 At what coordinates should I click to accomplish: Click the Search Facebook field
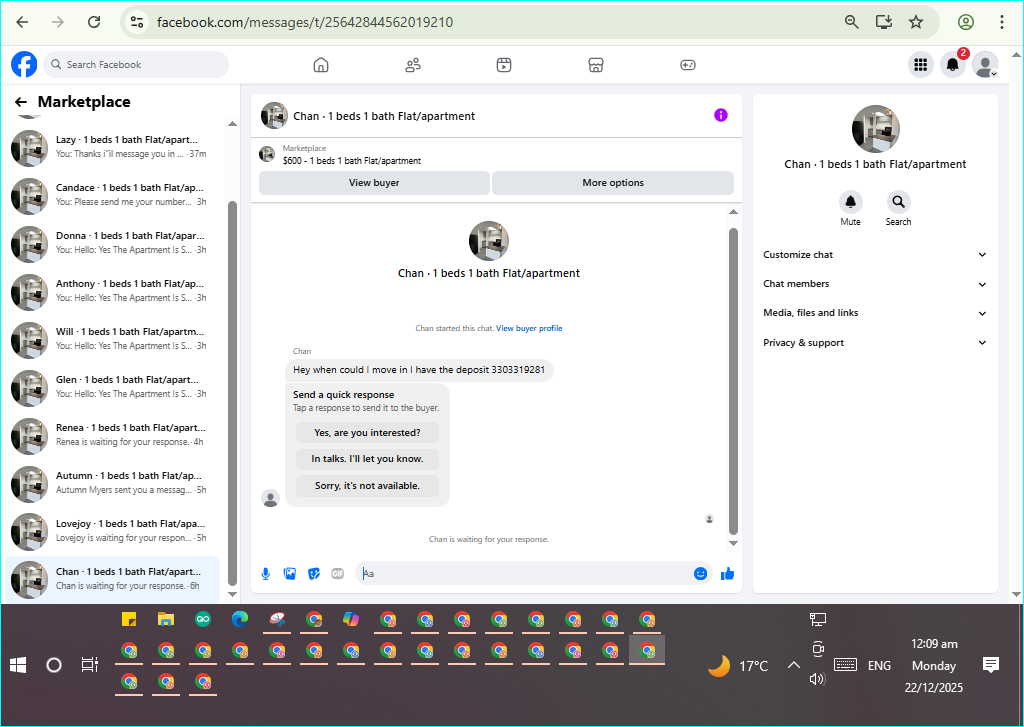[x=136, y=65]
